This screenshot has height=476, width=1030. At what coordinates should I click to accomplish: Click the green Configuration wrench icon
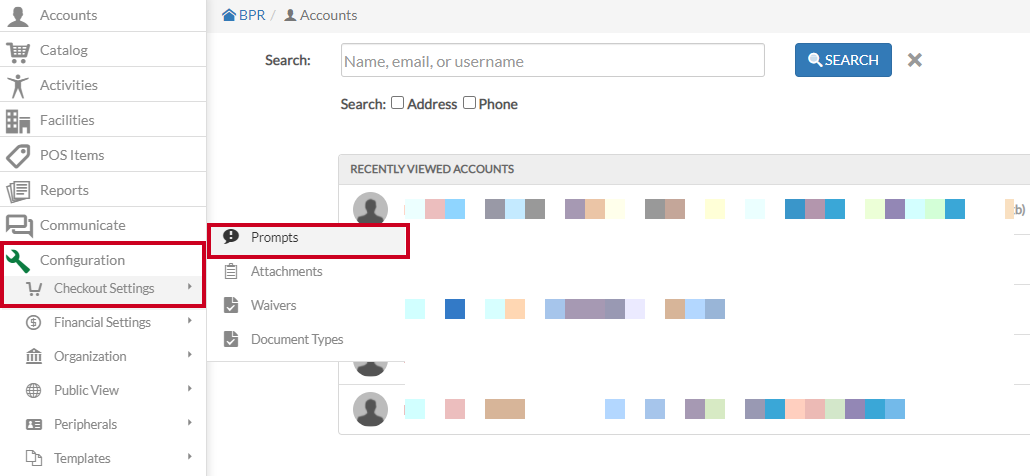[18, 261]
